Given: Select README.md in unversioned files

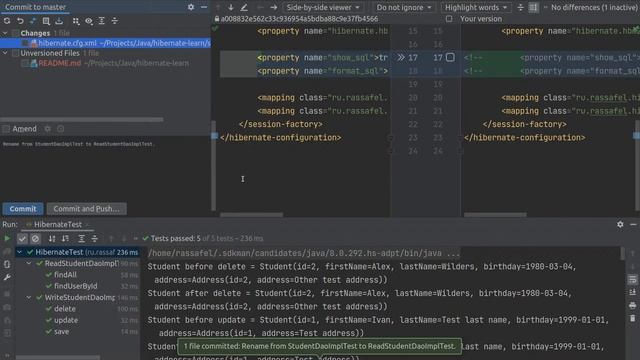Looking at the screenshot, I should click(105, 63).
